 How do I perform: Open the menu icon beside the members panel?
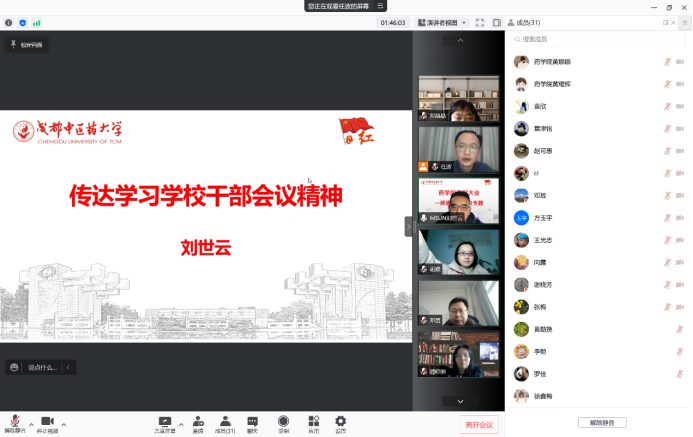tap(685, 23)
